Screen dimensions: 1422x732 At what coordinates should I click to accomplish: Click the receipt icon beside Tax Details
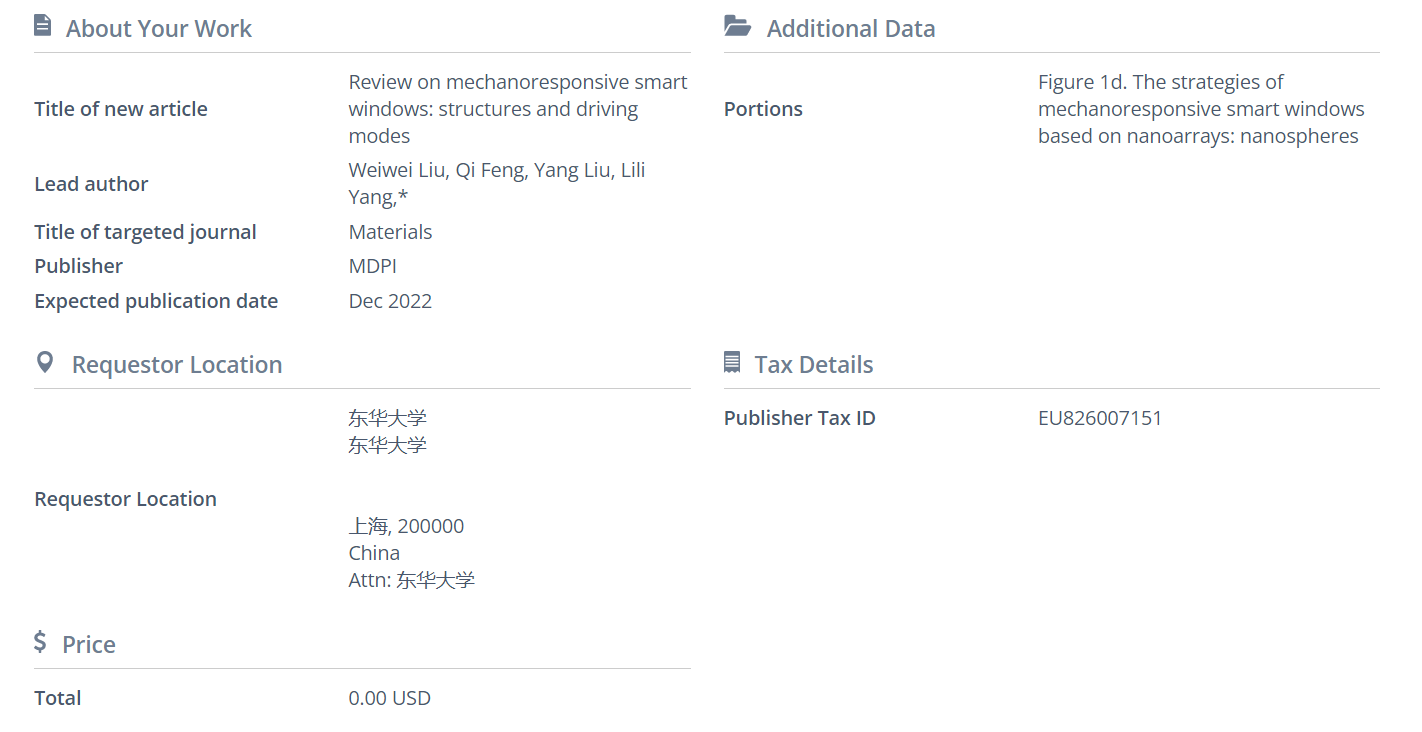coord(732,362)
